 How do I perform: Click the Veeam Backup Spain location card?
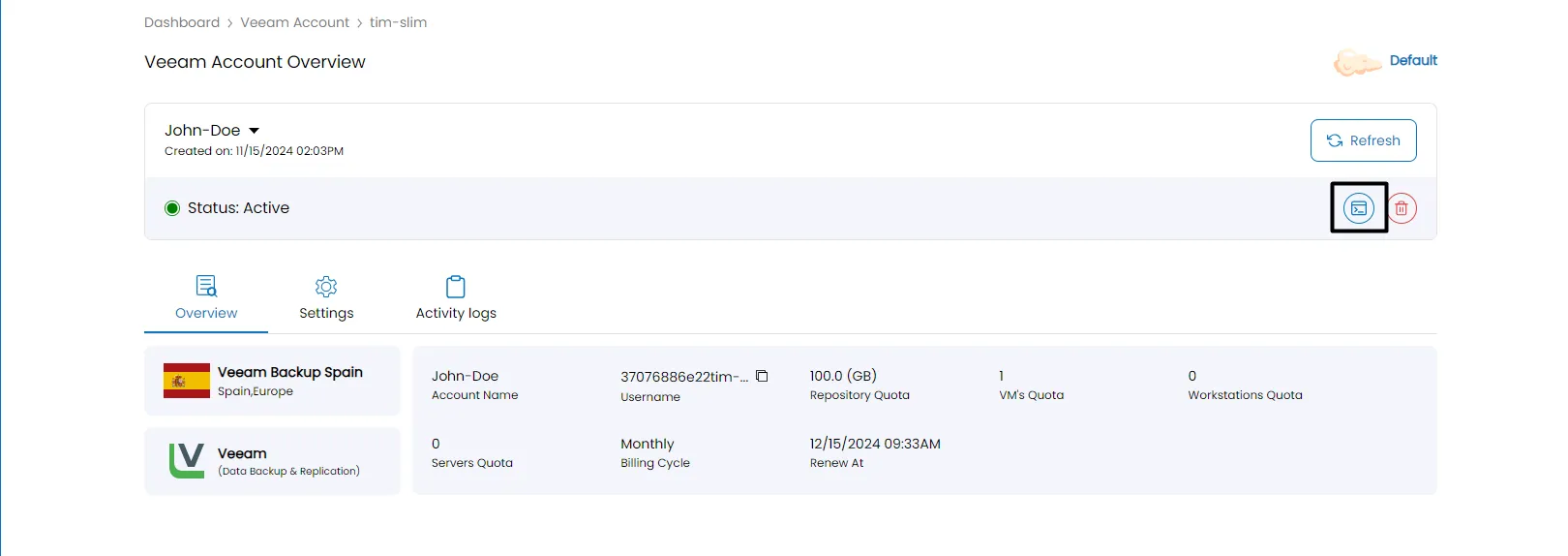272,381
